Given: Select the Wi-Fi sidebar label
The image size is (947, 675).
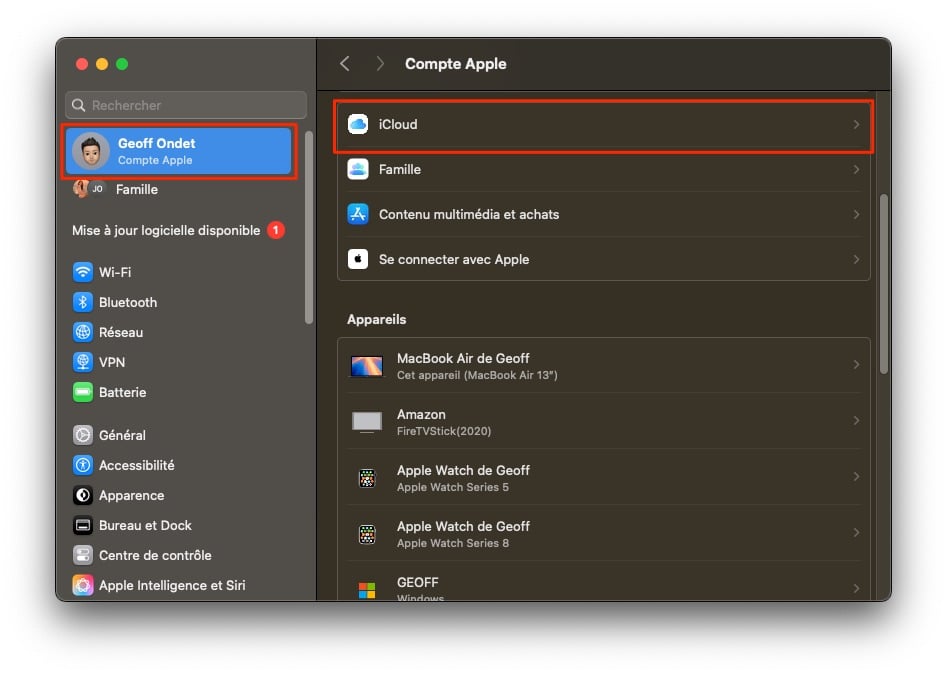Looking at the screenshot, I should coord(115,272).
